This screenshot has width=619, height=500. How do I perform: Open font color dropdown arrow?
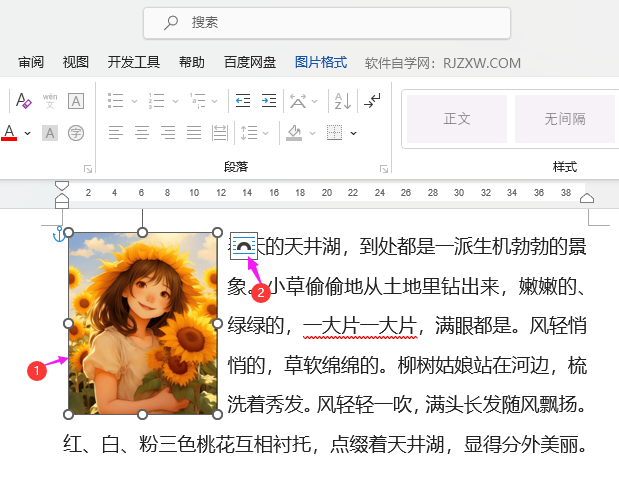click(x=27, y=133)
